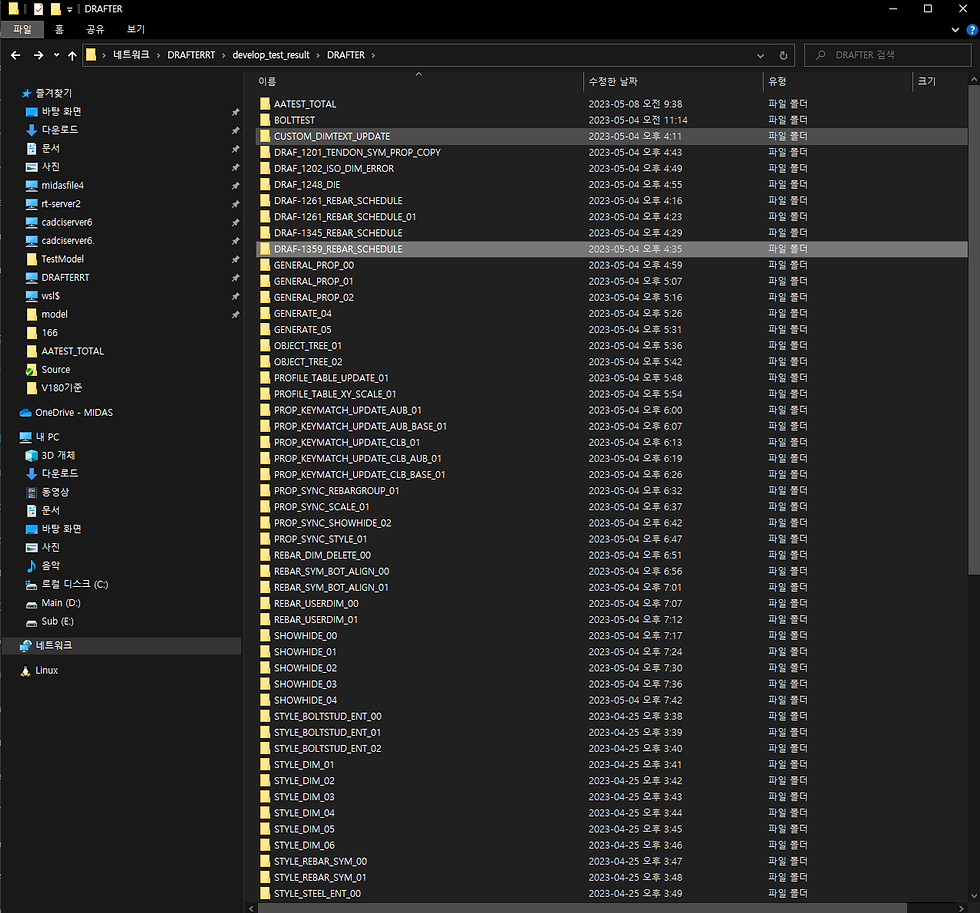Switch to the 공유 ribbon tab
980x913 pixels.
point(95,29)
